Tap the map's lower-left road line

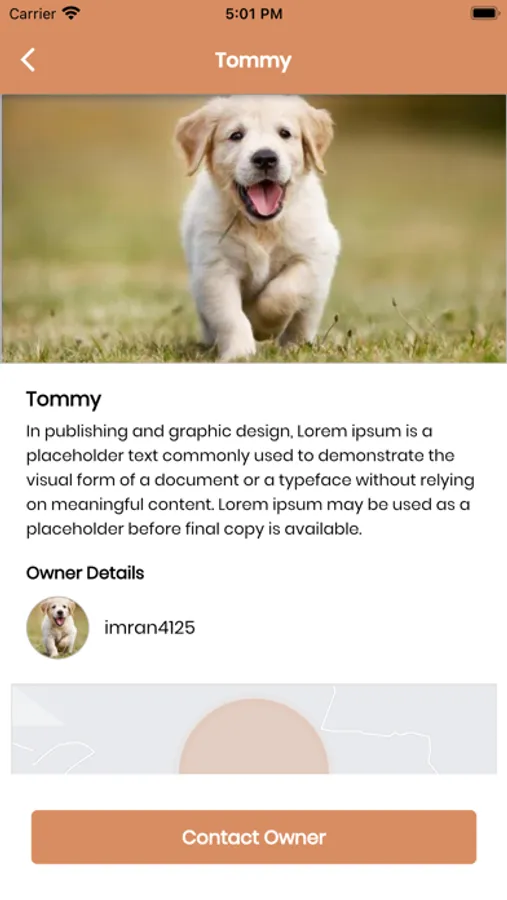coord(57,753)
